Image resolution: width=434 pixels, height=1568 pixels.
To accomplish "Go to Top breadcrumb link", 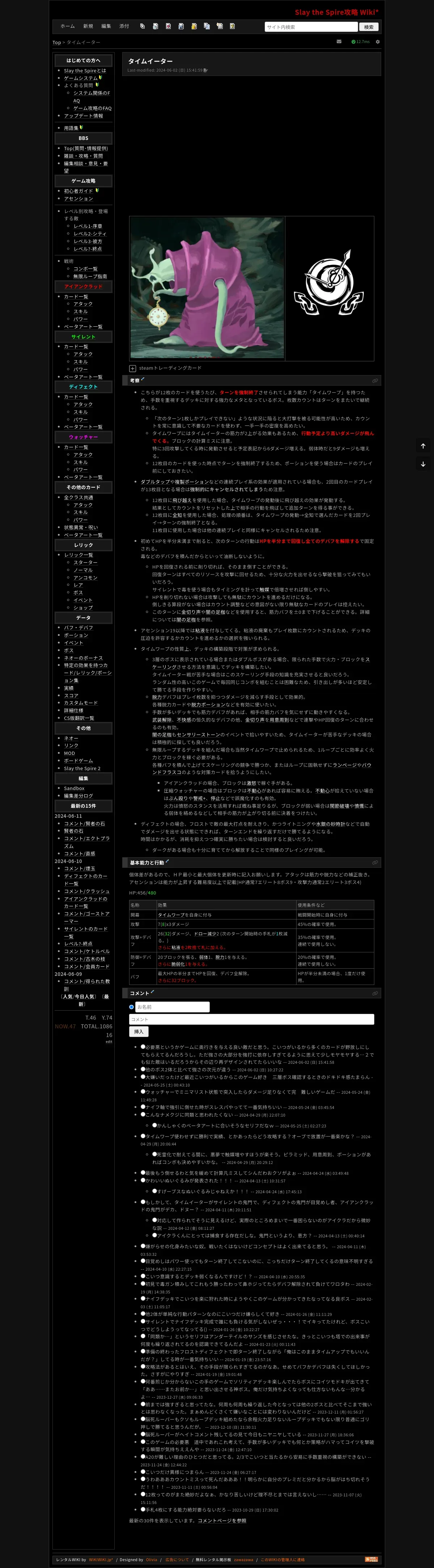I will [x=57, y=43].
